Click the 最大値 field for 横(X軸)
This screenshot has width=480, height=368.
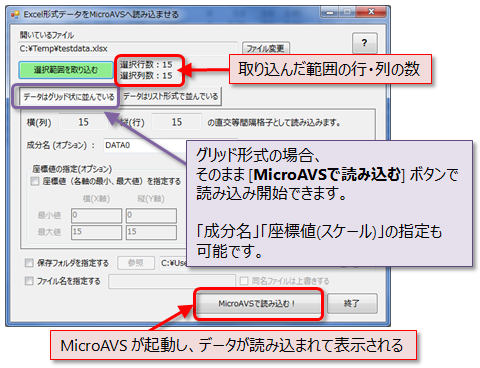tap(96, 232)
